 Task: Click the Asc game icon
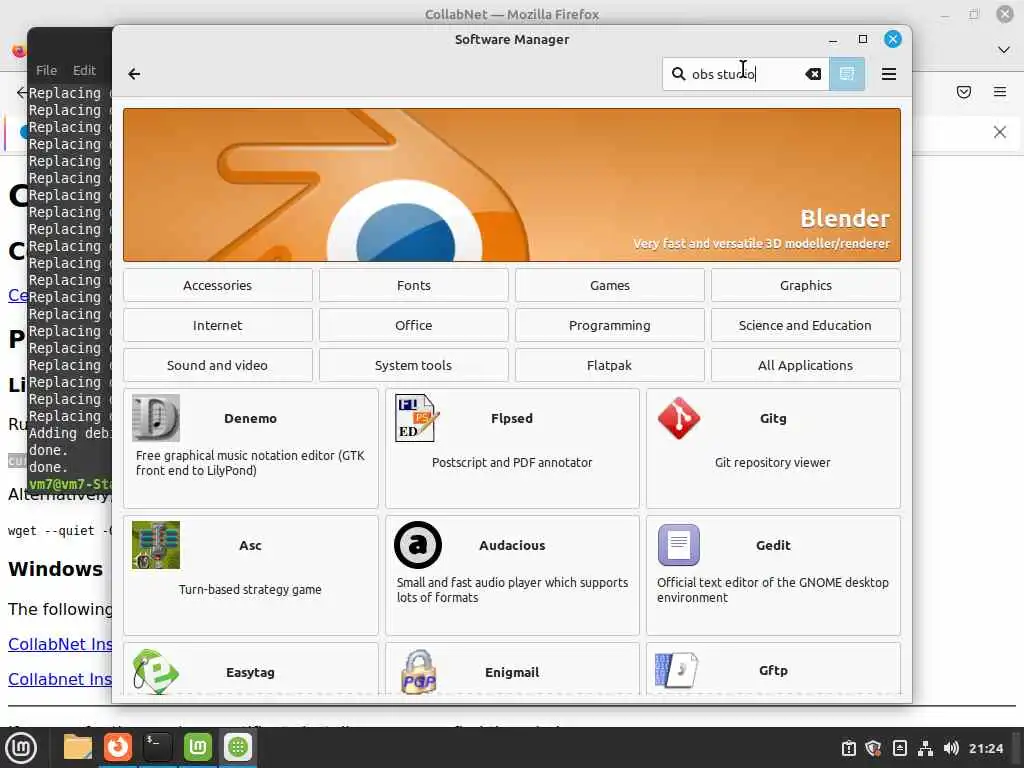point(155,545)
